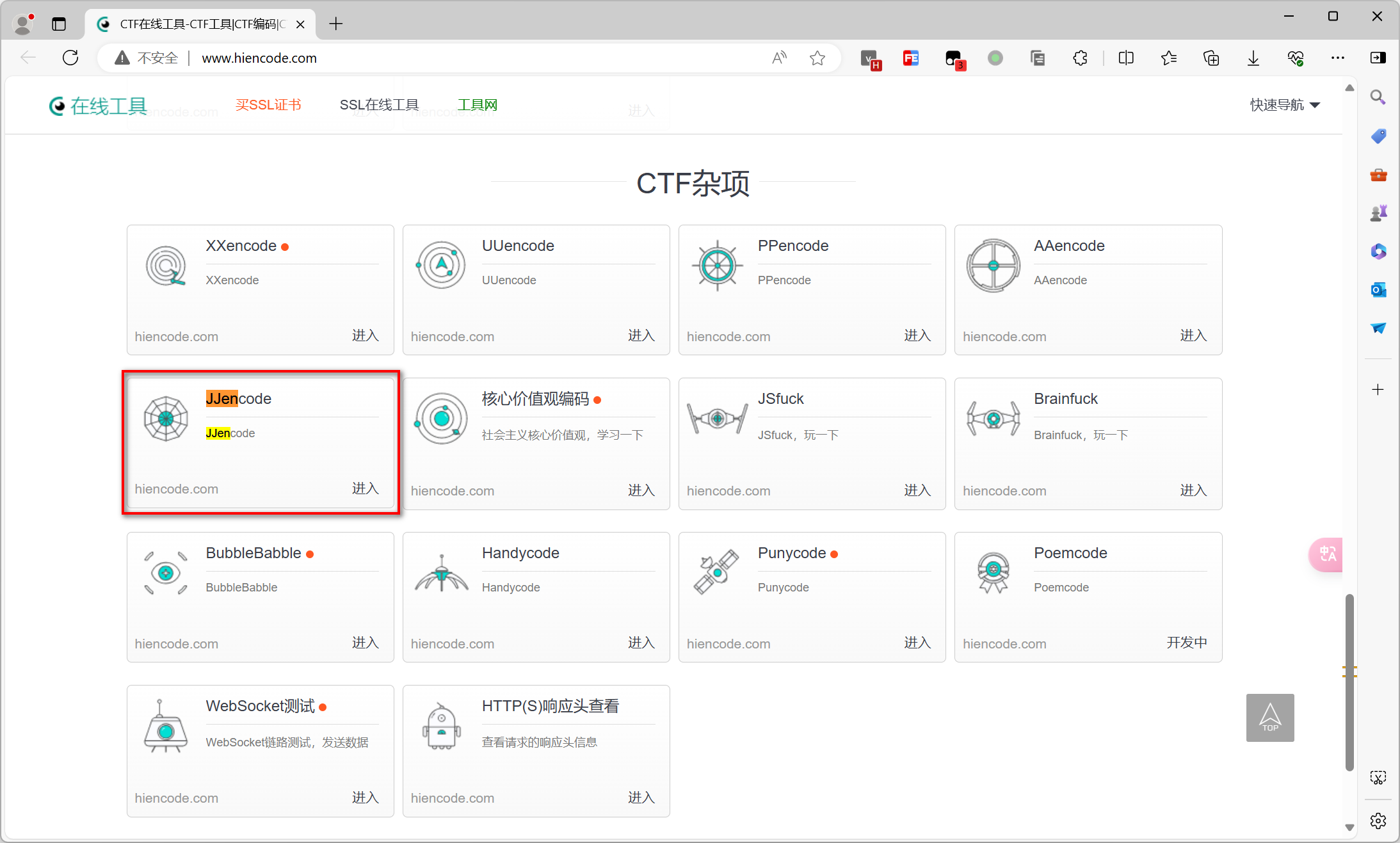Open Outlook from the Edge sidebar
Viewport: 1400px width, 843px height.
pos(1378,289)
